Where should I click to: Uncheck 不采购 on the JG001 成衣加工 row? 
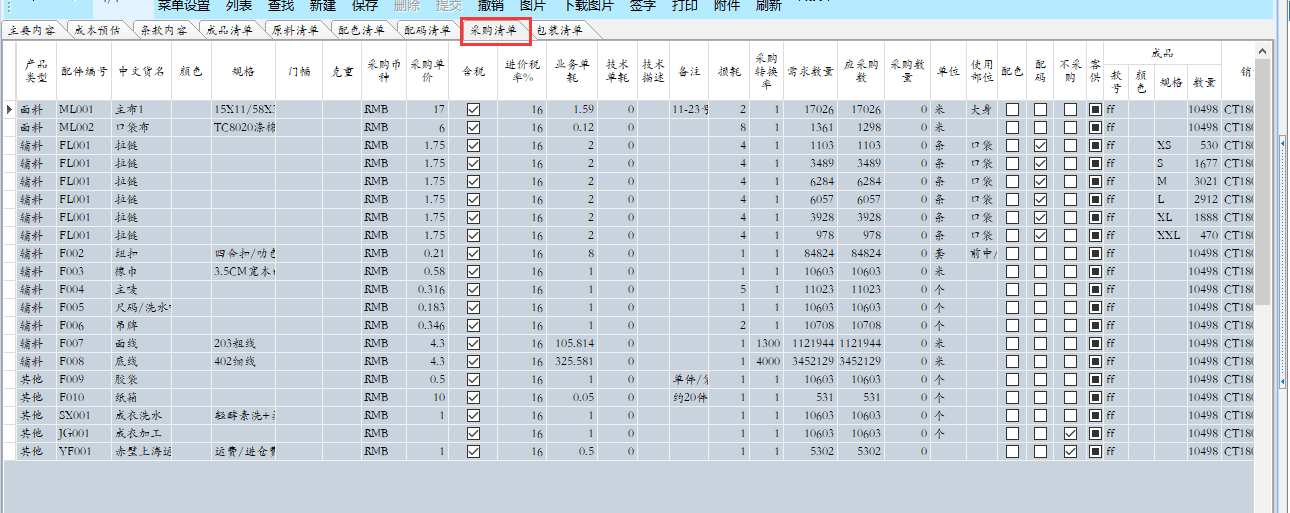[x=1070, y=433]
